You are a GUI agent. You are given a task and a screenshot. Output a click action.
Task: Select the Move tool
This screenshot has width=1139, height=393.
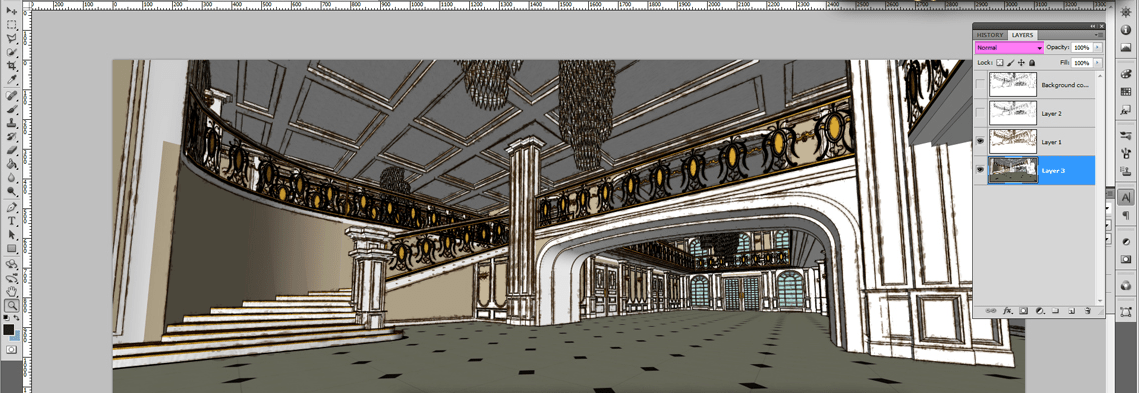coord(12,11)
